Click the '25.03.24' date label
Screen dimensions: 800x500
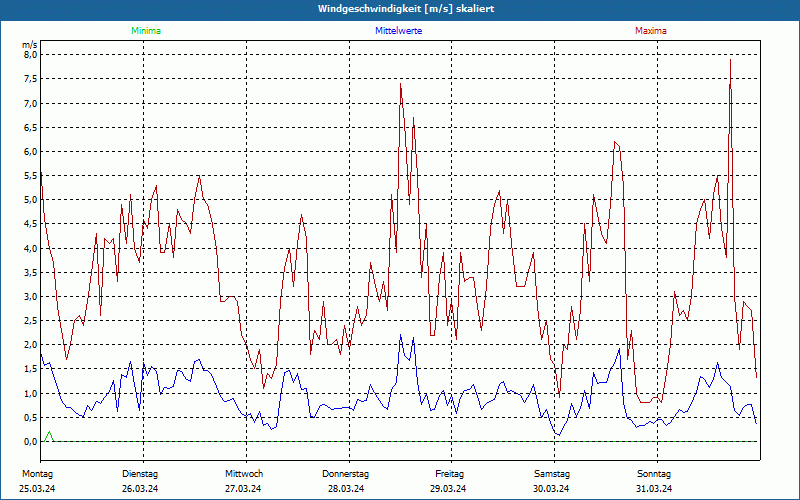coord(37,489)
